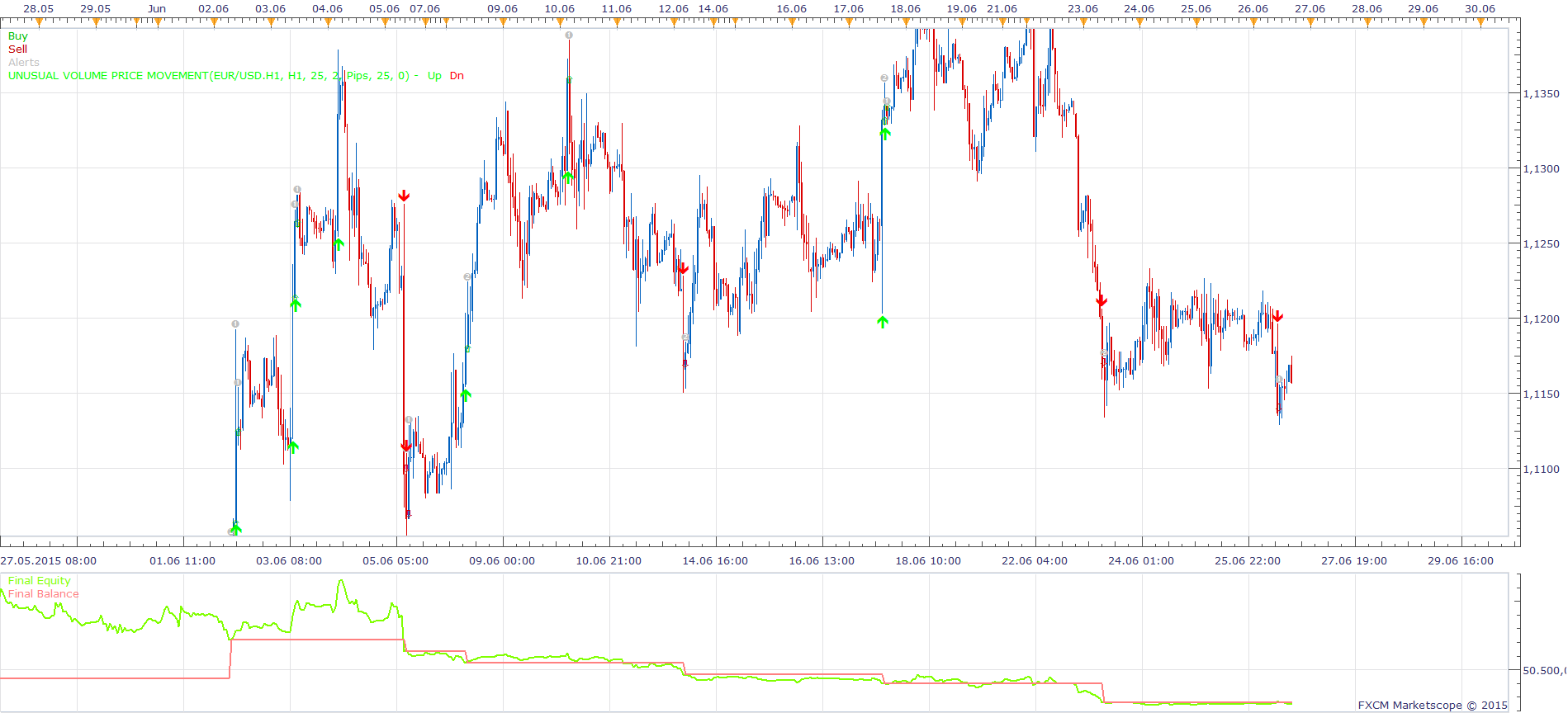Screen dimensions: 1568x713
Task: Click the 14.06 16:00 time axis label
Action: [715, 561]
